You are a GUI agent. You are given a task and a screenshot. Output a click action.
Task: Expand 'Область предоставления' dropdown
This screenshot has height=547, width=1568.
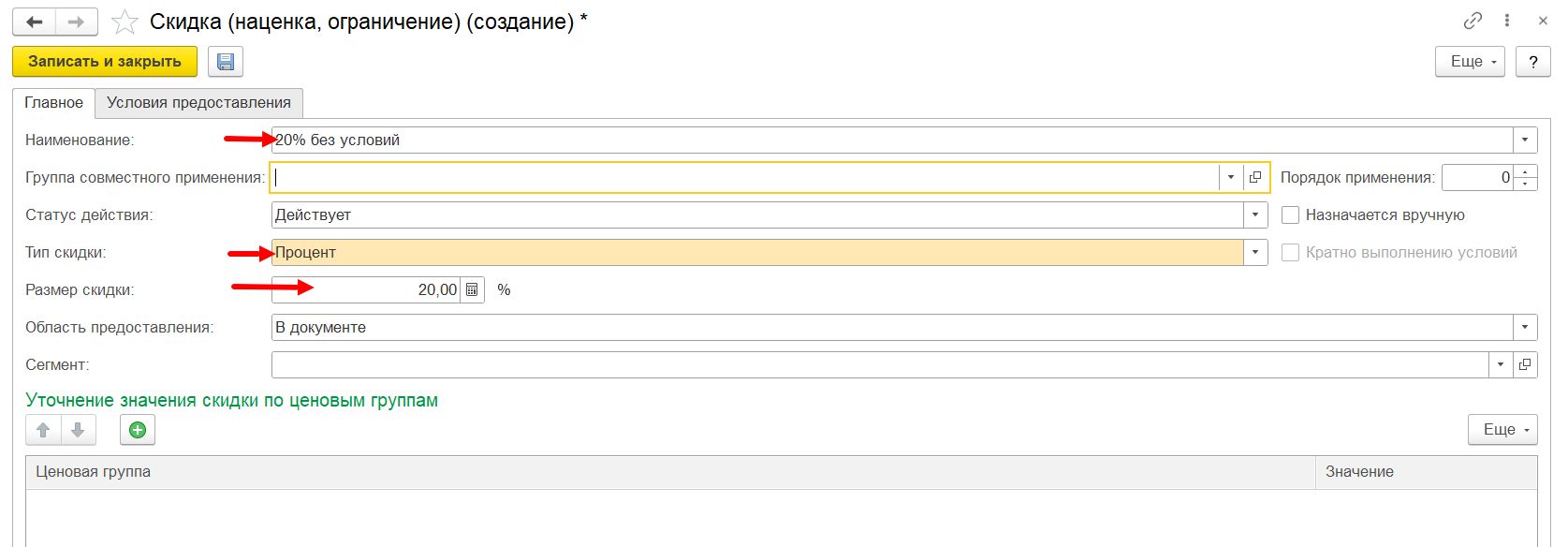pyautogui.click(x=1525, y=328)
